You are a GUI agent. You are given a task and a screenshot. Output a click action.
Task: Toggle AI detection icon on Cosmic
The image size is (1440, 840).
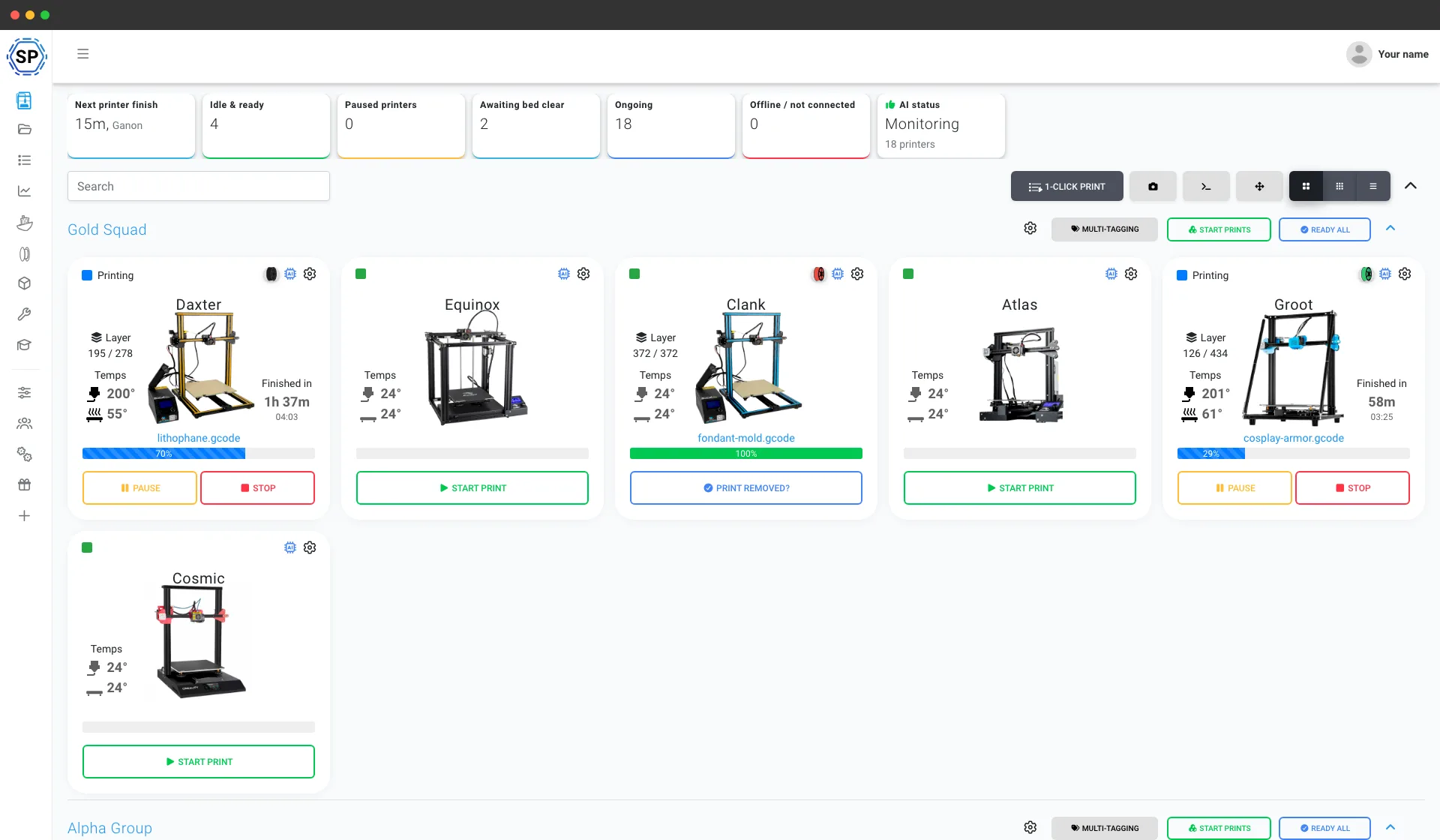290,547
